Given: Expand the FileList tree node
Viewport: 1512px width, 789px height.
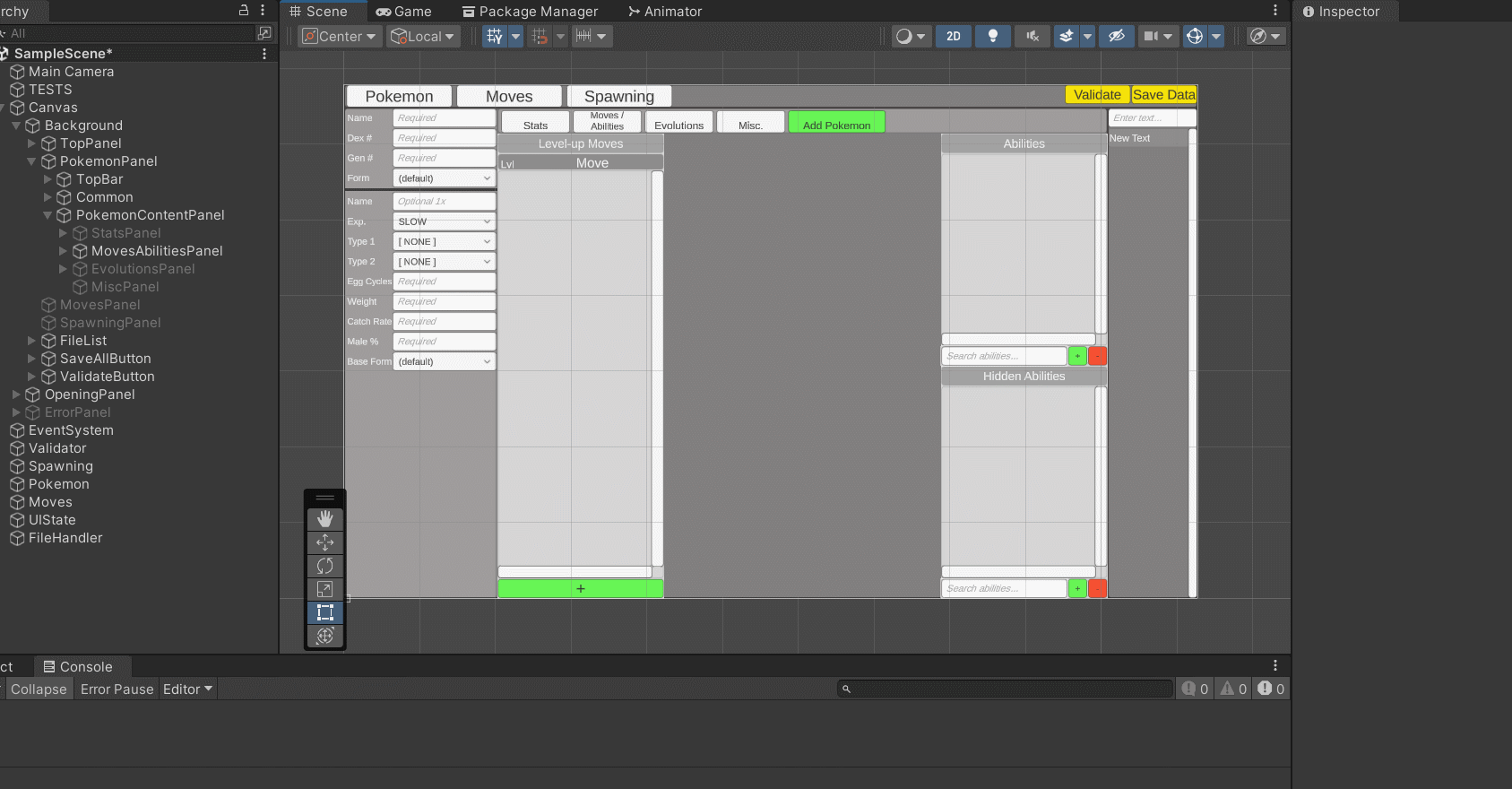Looking at the screenshot, I should tap(31, 341).
